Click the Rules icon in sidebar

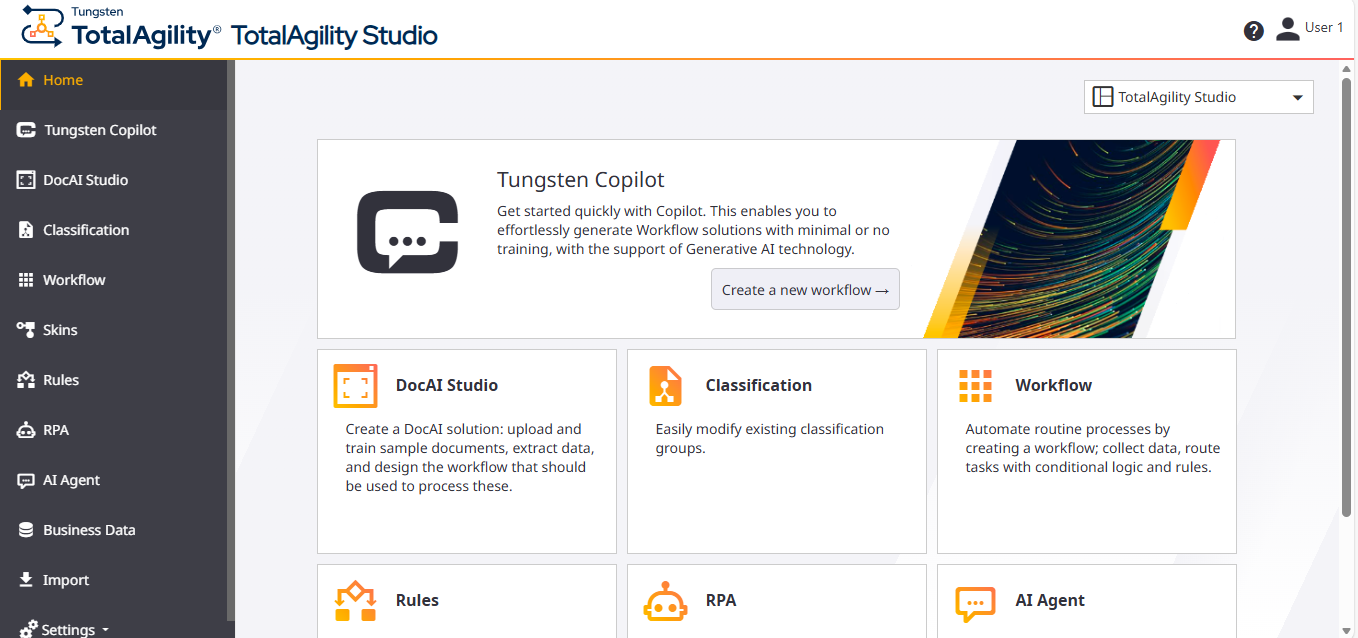(x=26, y=380)
